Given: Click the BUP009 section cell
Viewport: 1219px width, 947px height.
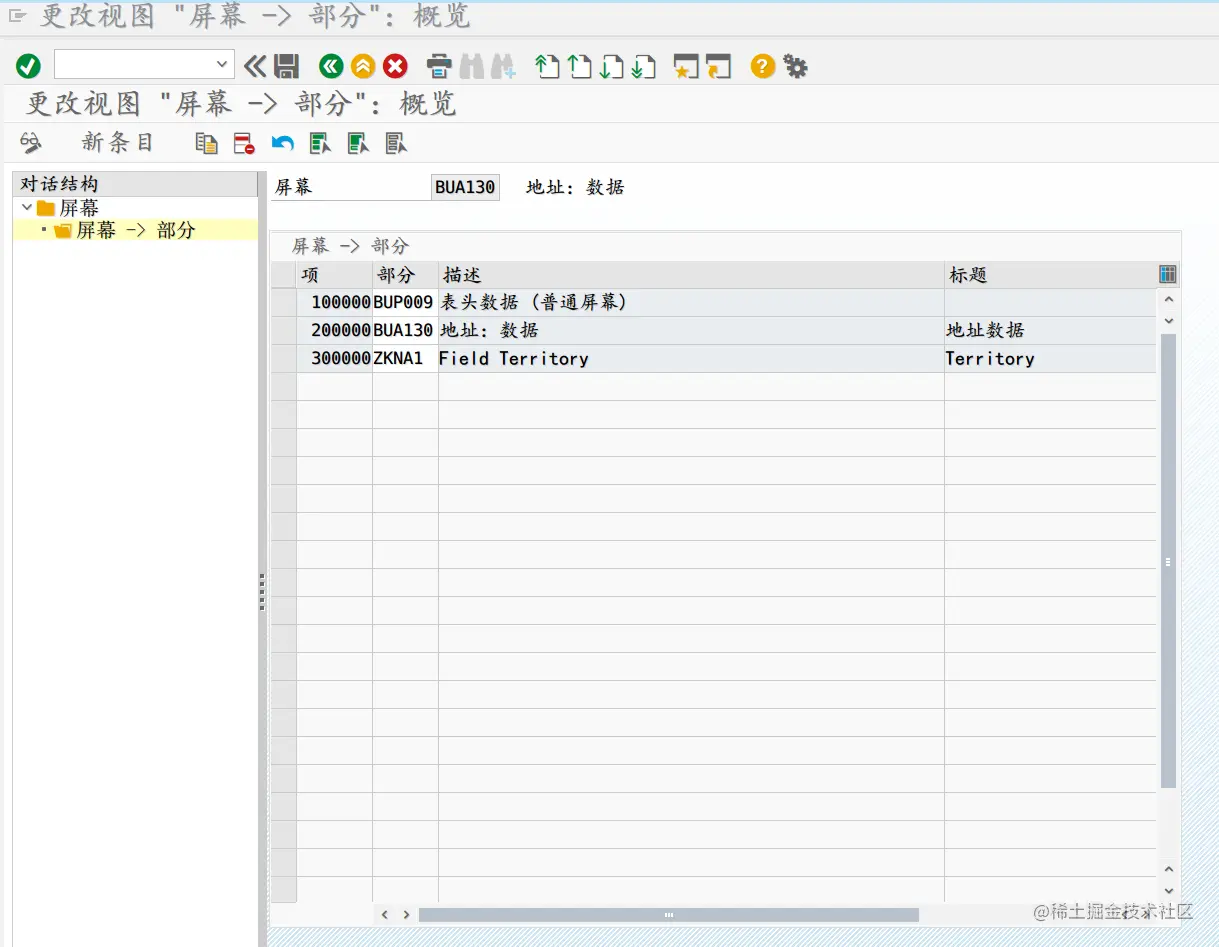Looking at the screenshot, I should (x=405, y=303).
